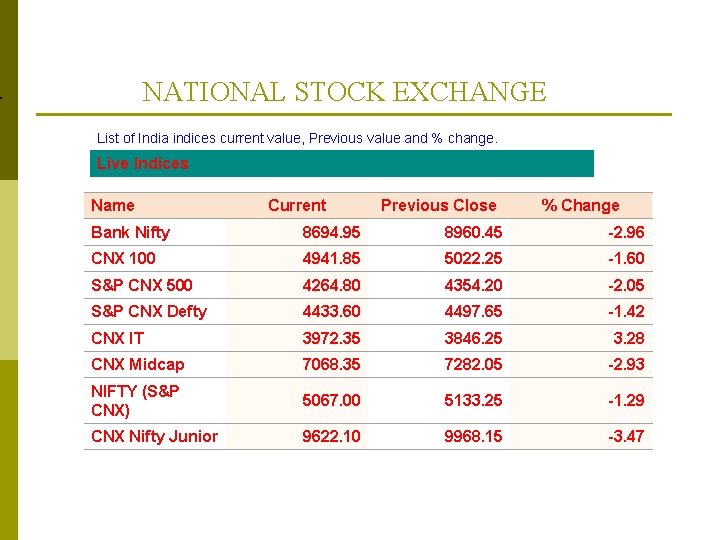Select the NIFTY (S&P CNX) index name
720x540 pixels.
pos(135,400)
